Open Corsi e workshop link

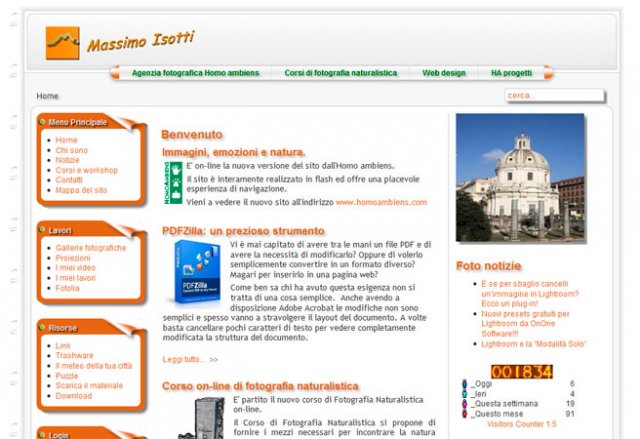pyautogui.click(x=87, y=170)
